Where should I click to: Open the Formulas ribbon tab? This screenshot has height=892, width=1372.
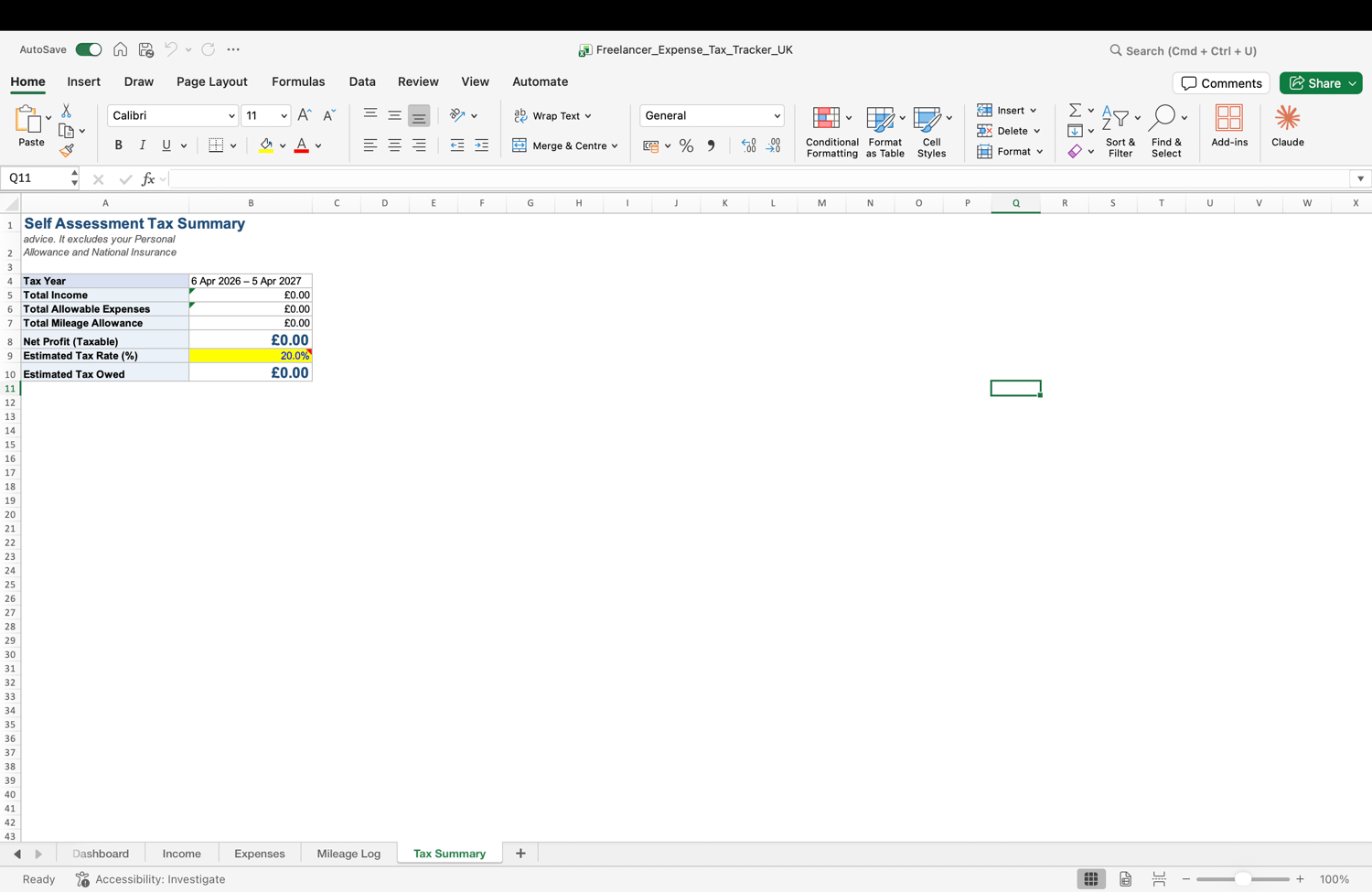298,81
